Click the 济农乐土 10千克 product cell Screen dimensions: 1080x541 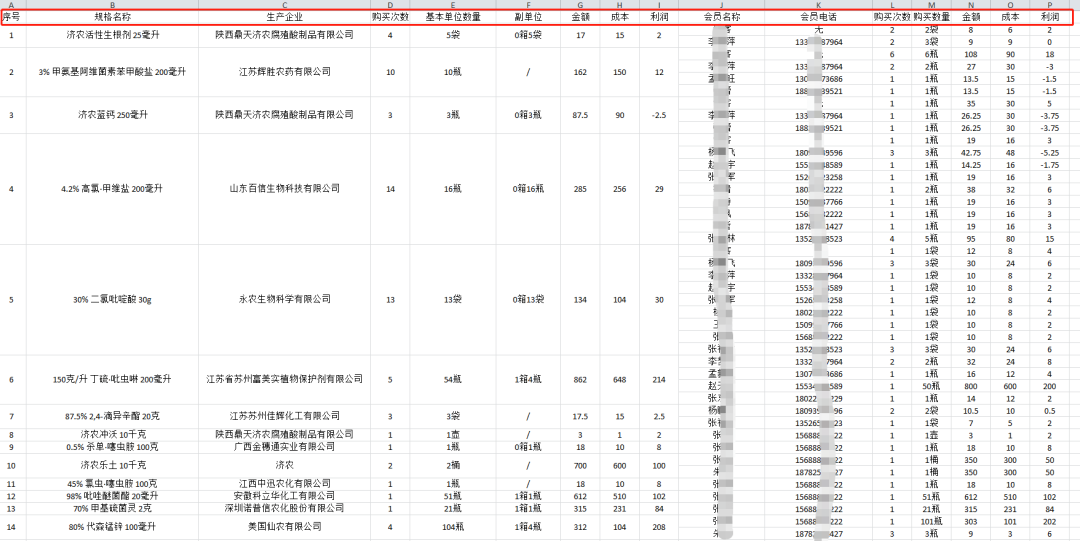pyautogui.click(x=112, y=465)
